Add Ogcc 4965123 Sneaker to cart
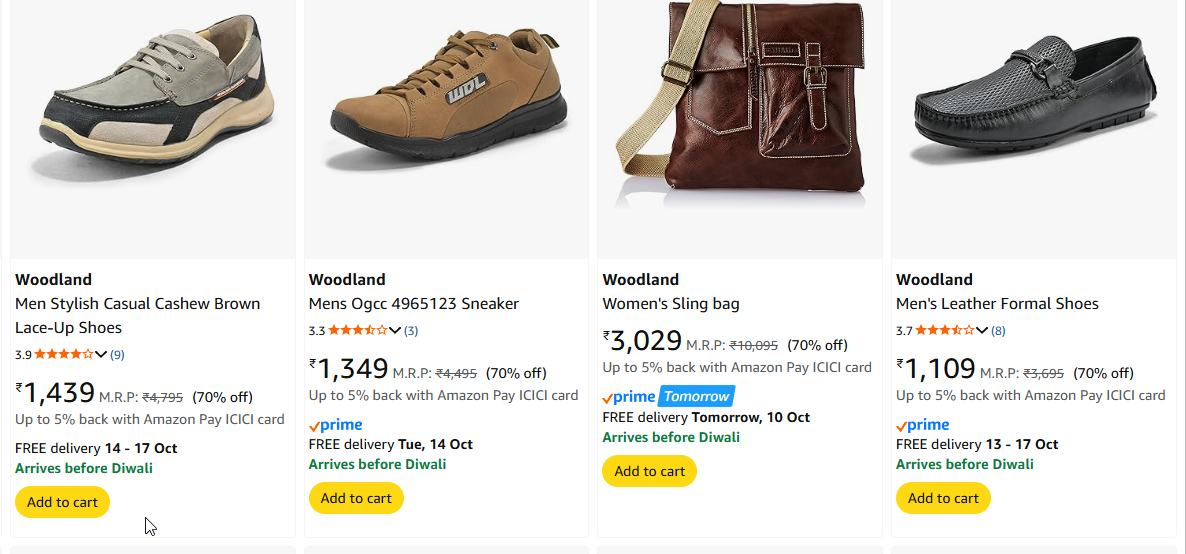Viewport: 1186px width, 554px height. click(356, 498)
